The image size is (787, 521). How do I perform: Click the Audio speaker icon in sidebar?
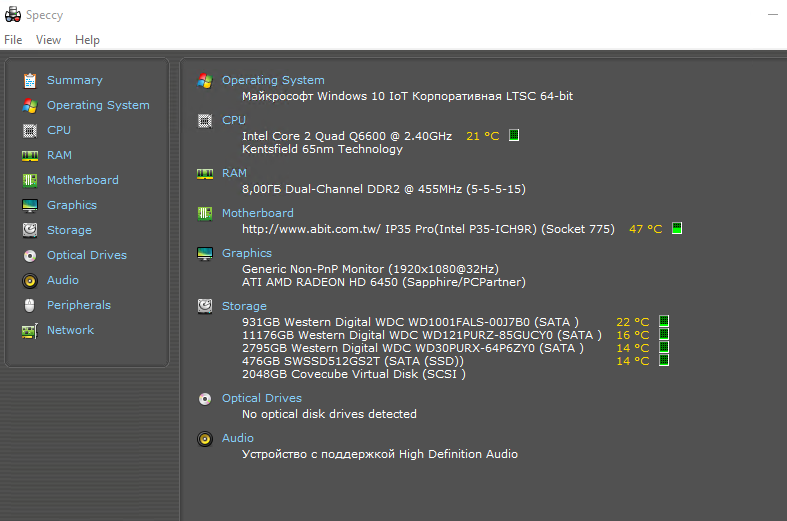[30, 281]
